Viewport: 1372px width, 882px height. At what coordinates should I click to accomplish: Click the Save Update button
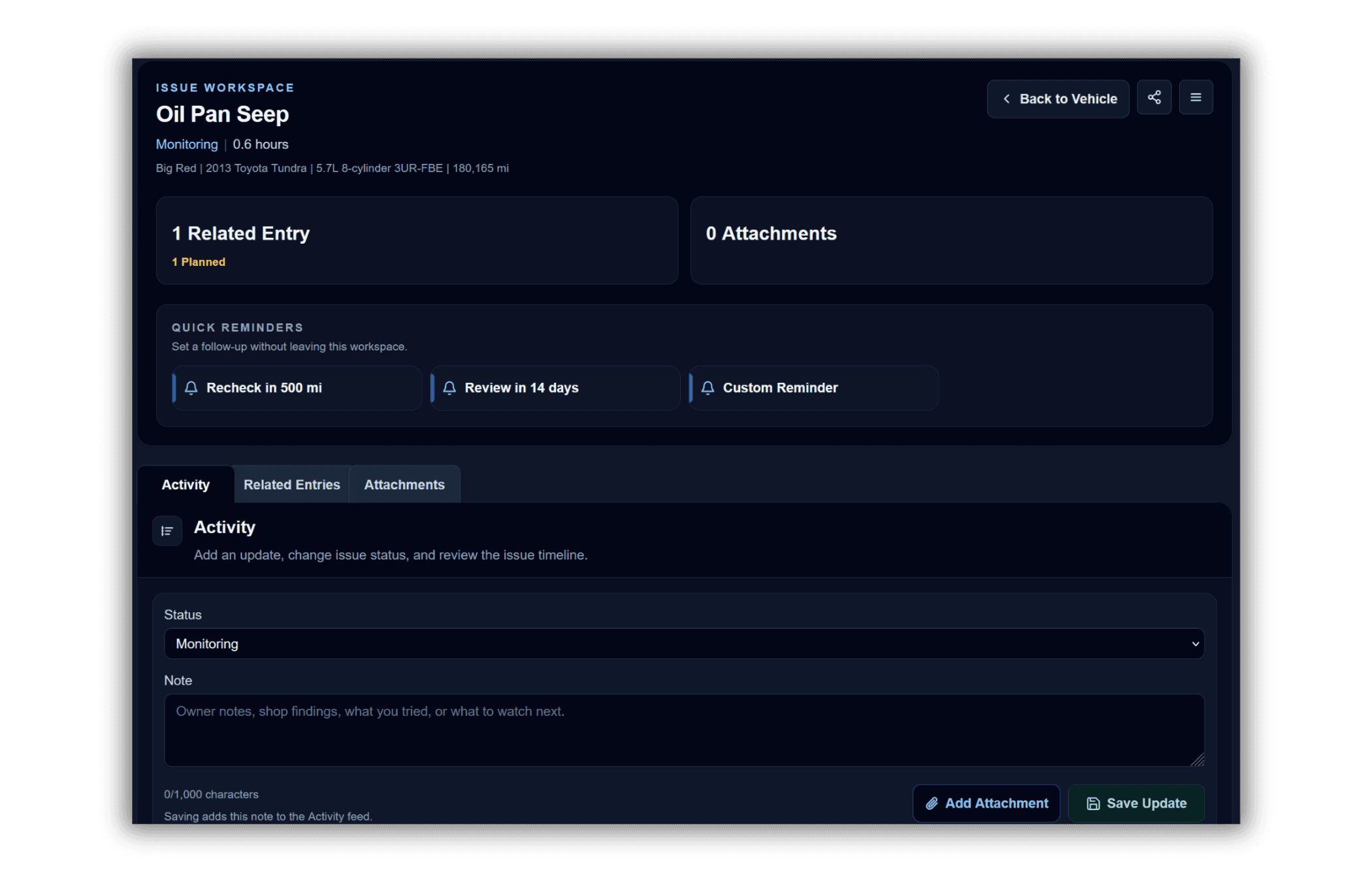click(x=1136, y=803)
